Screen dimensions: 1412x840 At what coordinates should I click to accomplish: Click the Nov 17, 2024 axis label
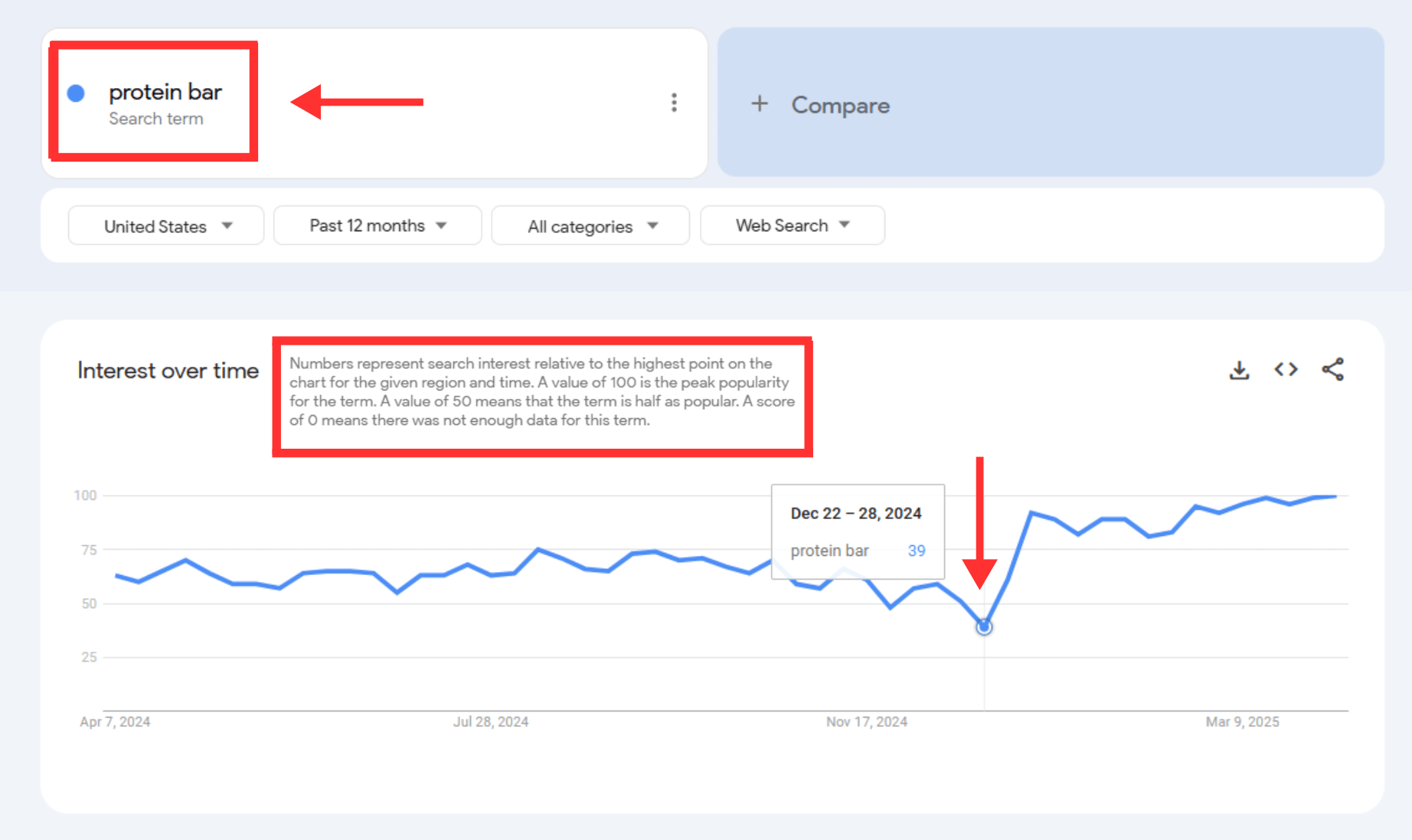tap(866, 722)
